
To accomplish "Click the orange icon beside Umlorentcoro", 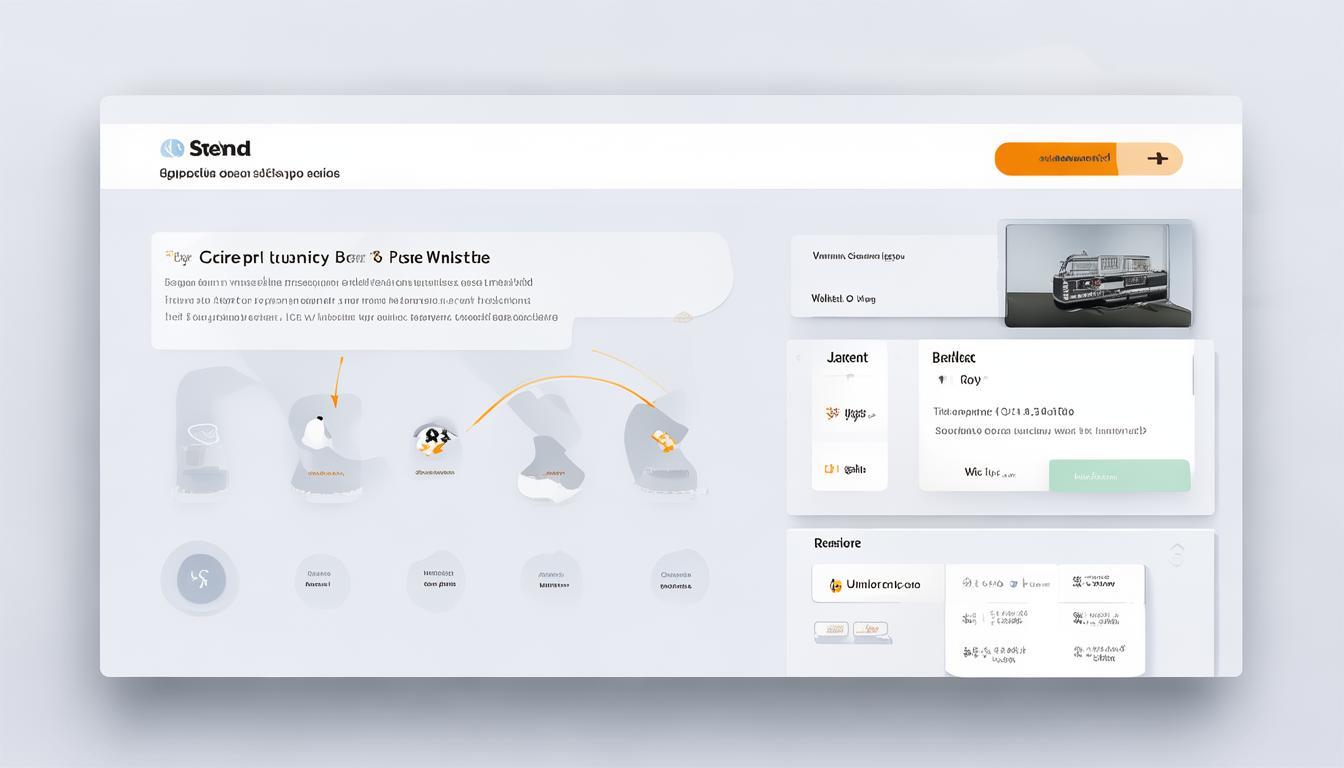I will coord(835,585).
